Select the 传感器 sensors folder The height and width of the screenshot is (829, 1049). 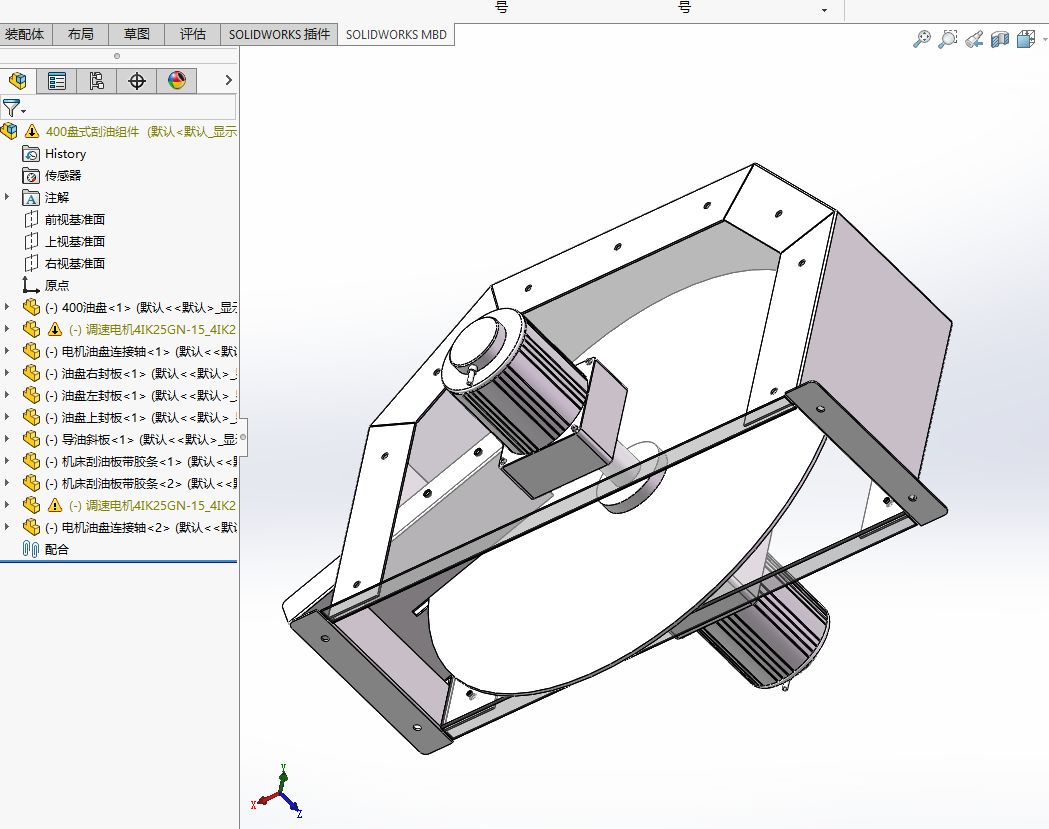pos(63,175)
